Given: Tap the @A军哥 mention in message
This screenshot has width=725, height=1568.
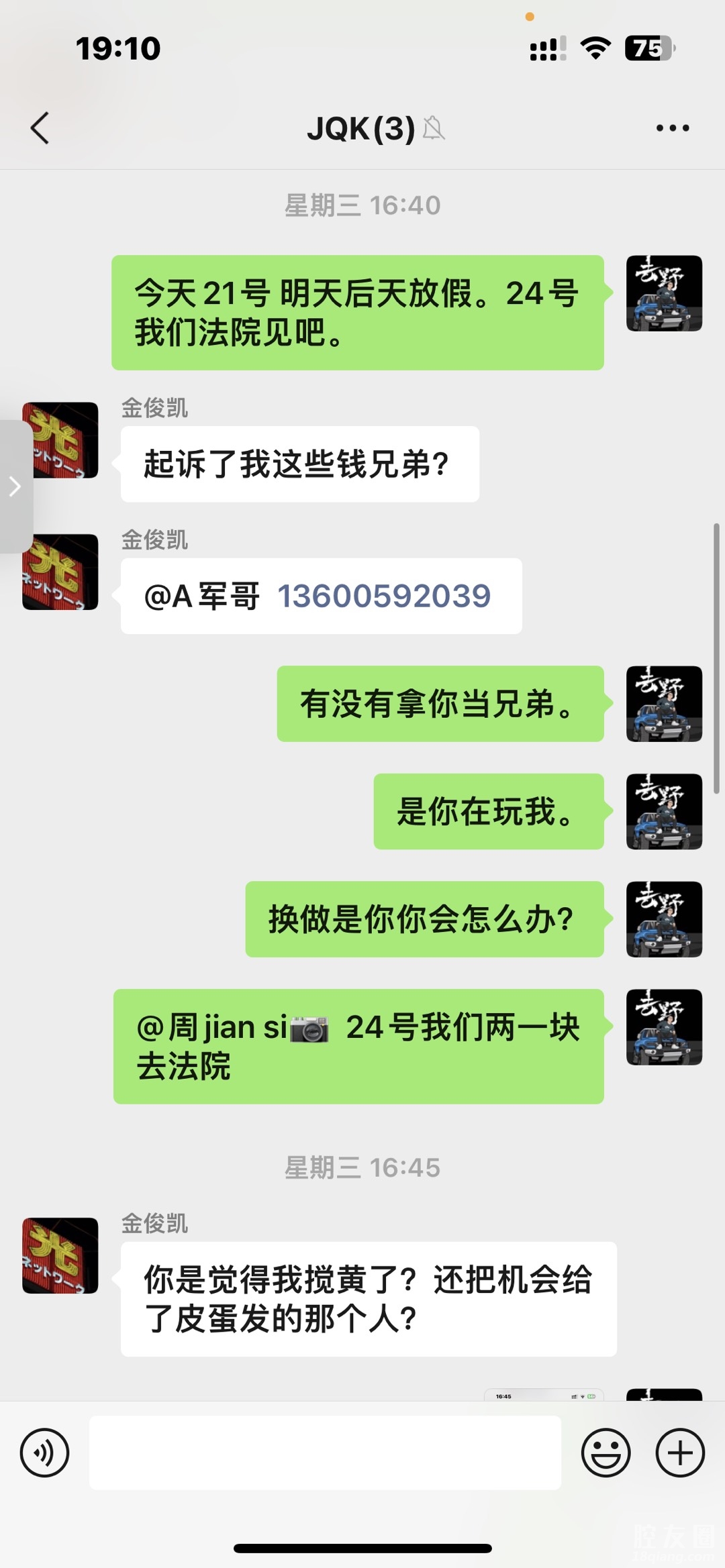Looking at the screenshot, I should point(201,596).
